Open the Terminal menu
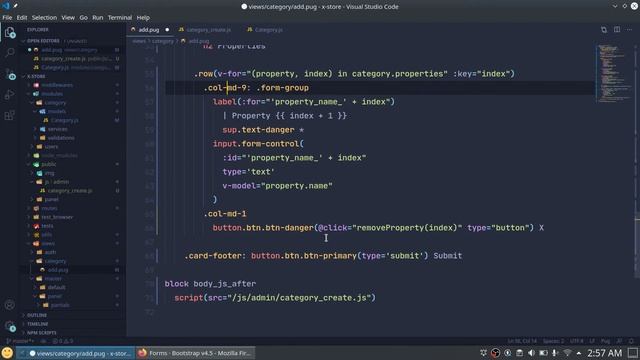Image resolution: width=640 pixels, height=360 pixels. tap(120, 18)
